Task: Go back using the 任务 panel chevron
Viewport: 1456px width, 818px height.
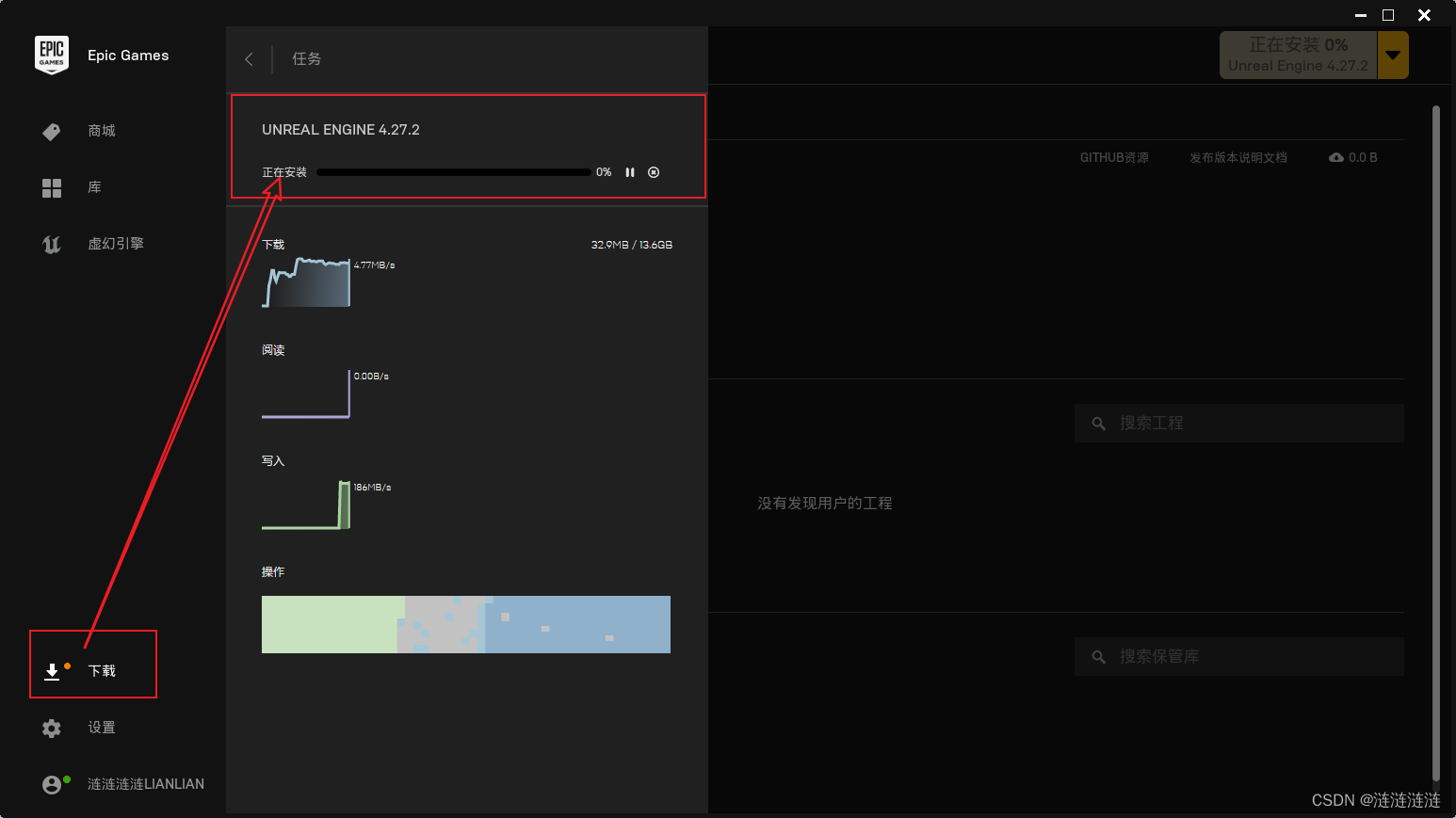Action: pos(249,59)
